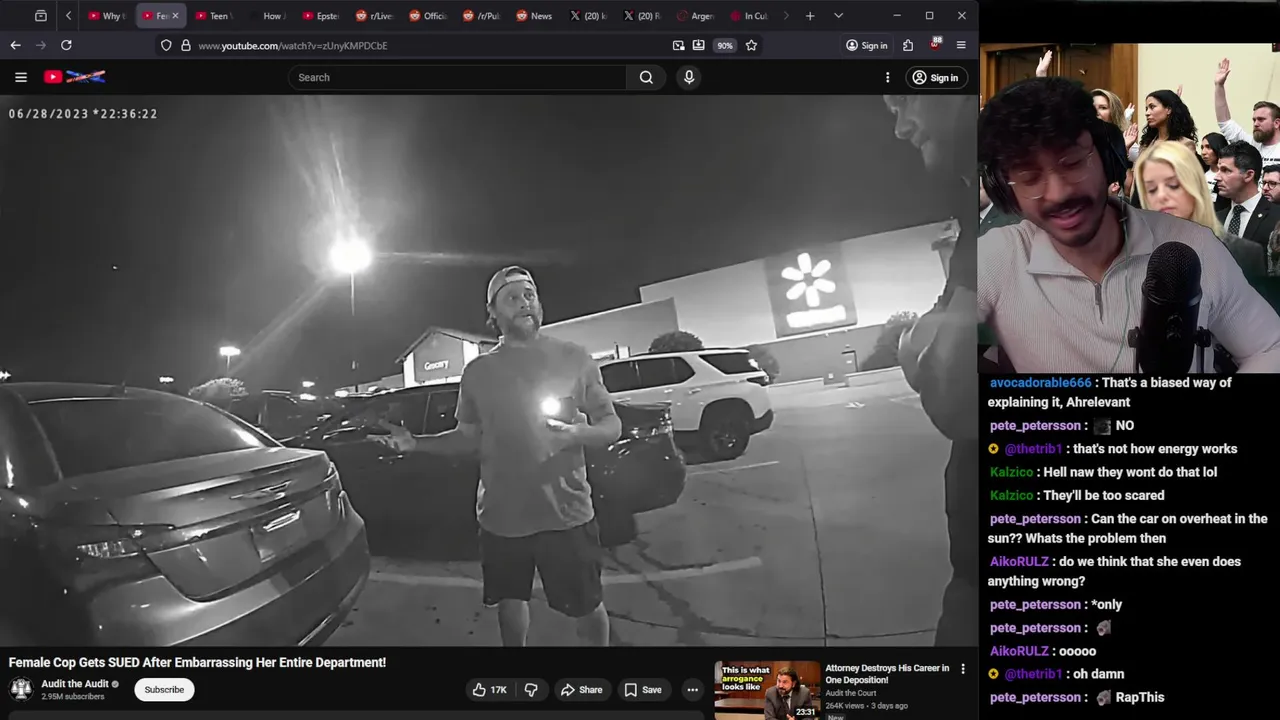Close the active 'Fer' YouTube tab
Screen dimensions: 1280x720
click(x=174, y=16)
